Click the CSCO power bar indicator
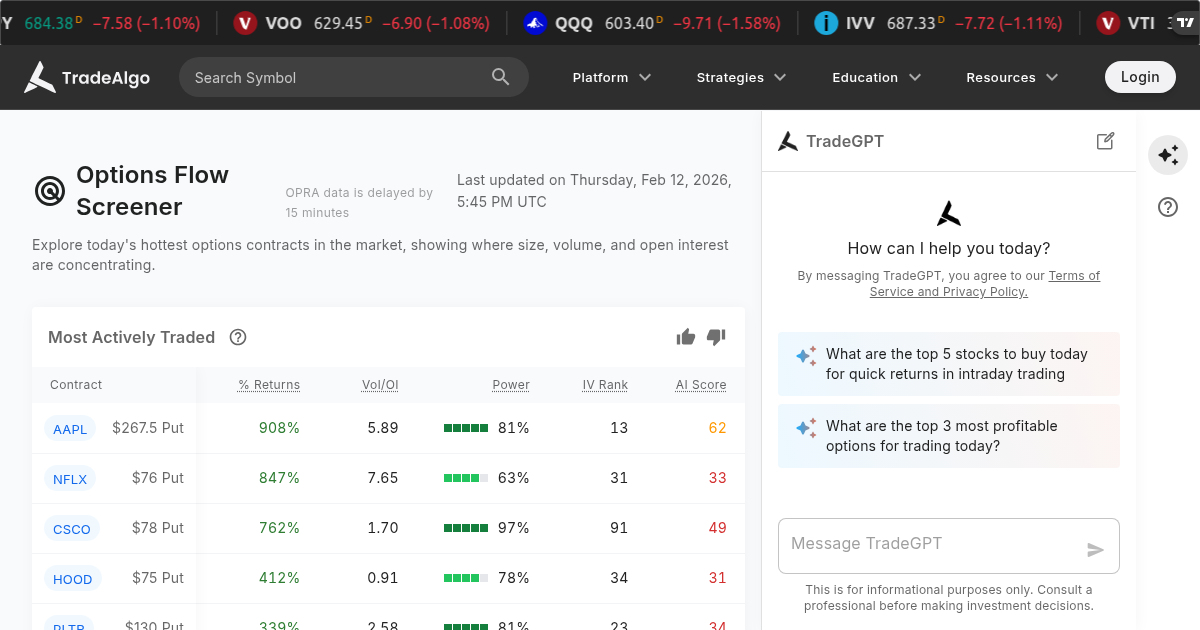The height and width of the screenshot is (630, 1200). [466, 528]
